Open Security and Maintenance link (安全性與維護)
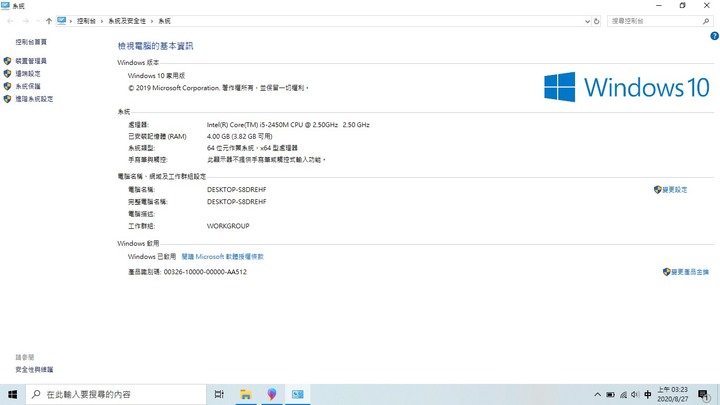The width and height of the screenshot is (720, 405). [34, 370]
